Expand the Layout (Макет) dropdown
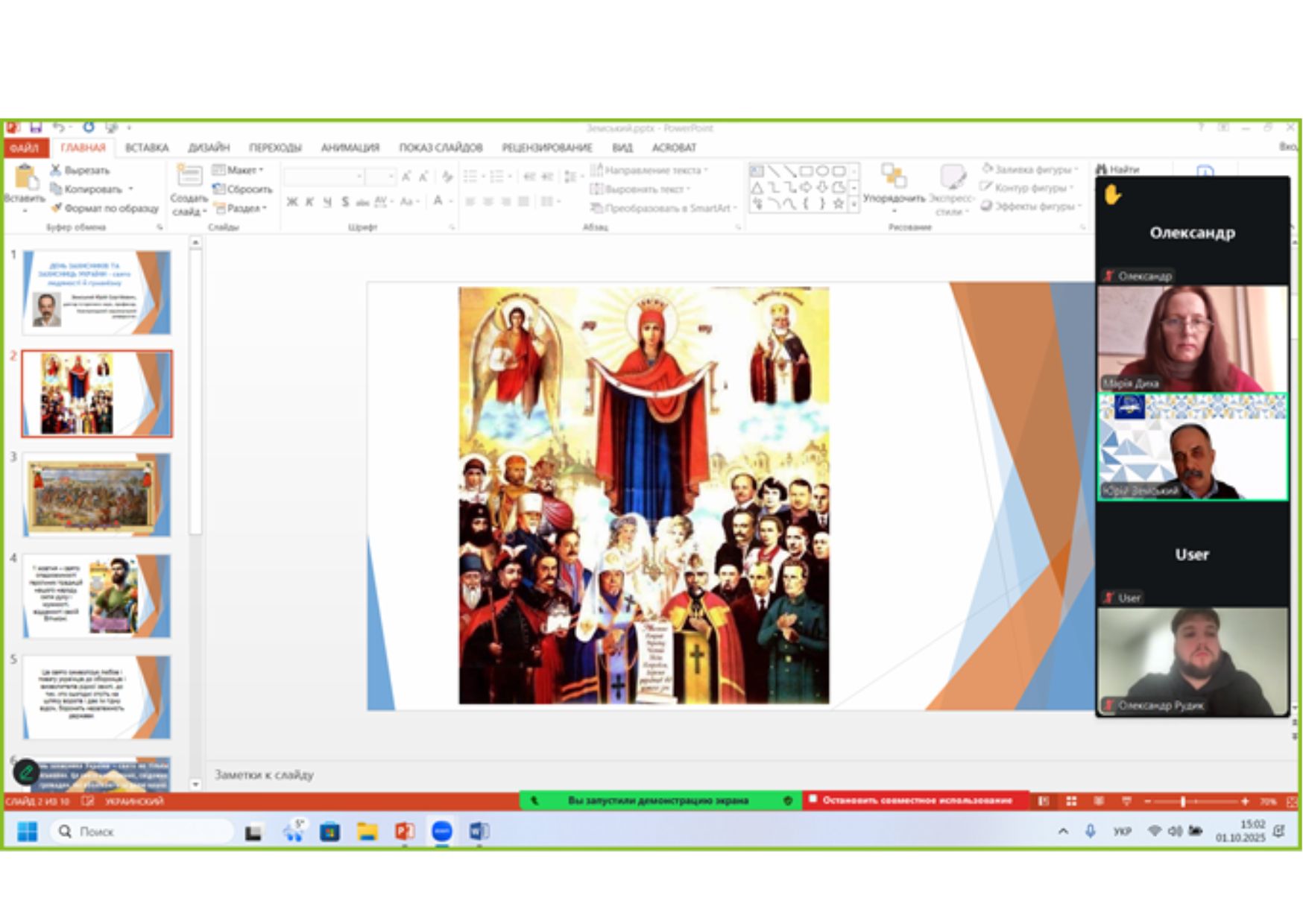 point(239,170)
